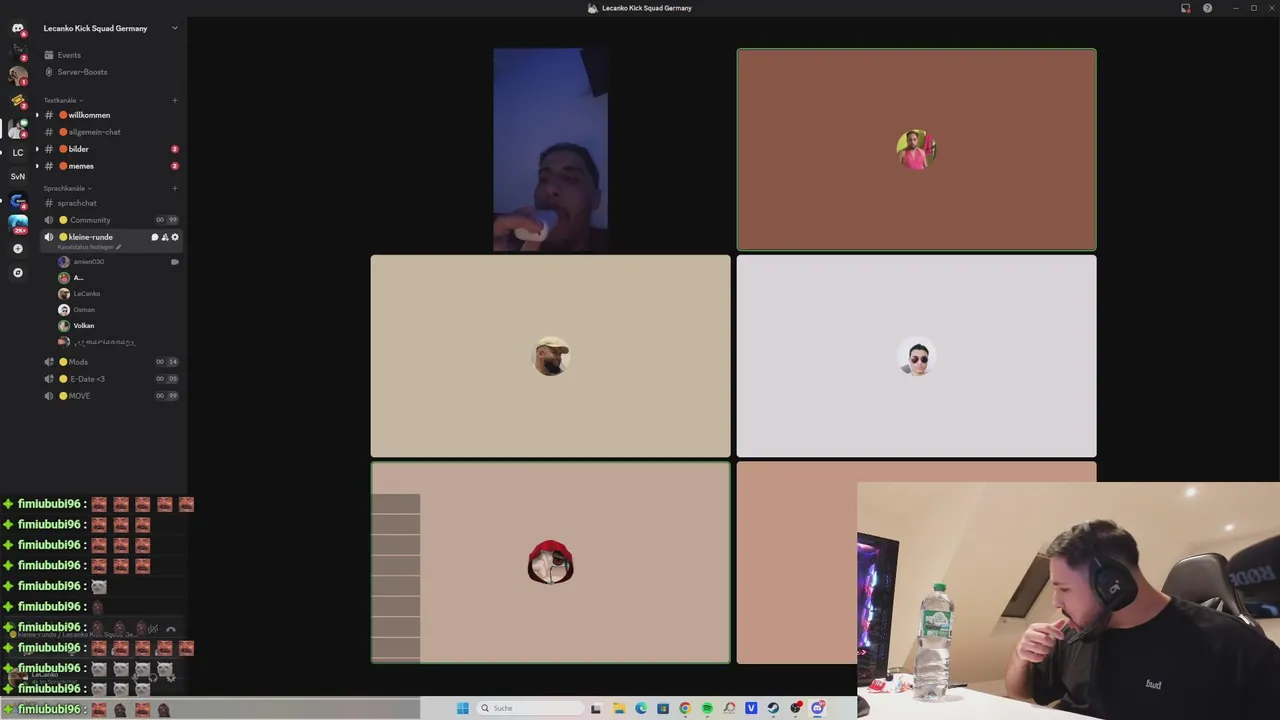Create a channel in Textkanäle via plus
This screenshot has height=720, width=1280.
pos(175,100)
